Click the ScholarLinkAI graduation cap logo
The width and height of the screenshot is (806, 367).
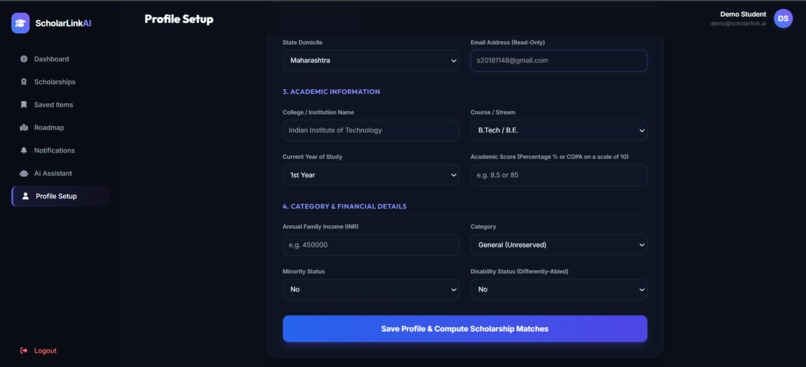(21, 23)
